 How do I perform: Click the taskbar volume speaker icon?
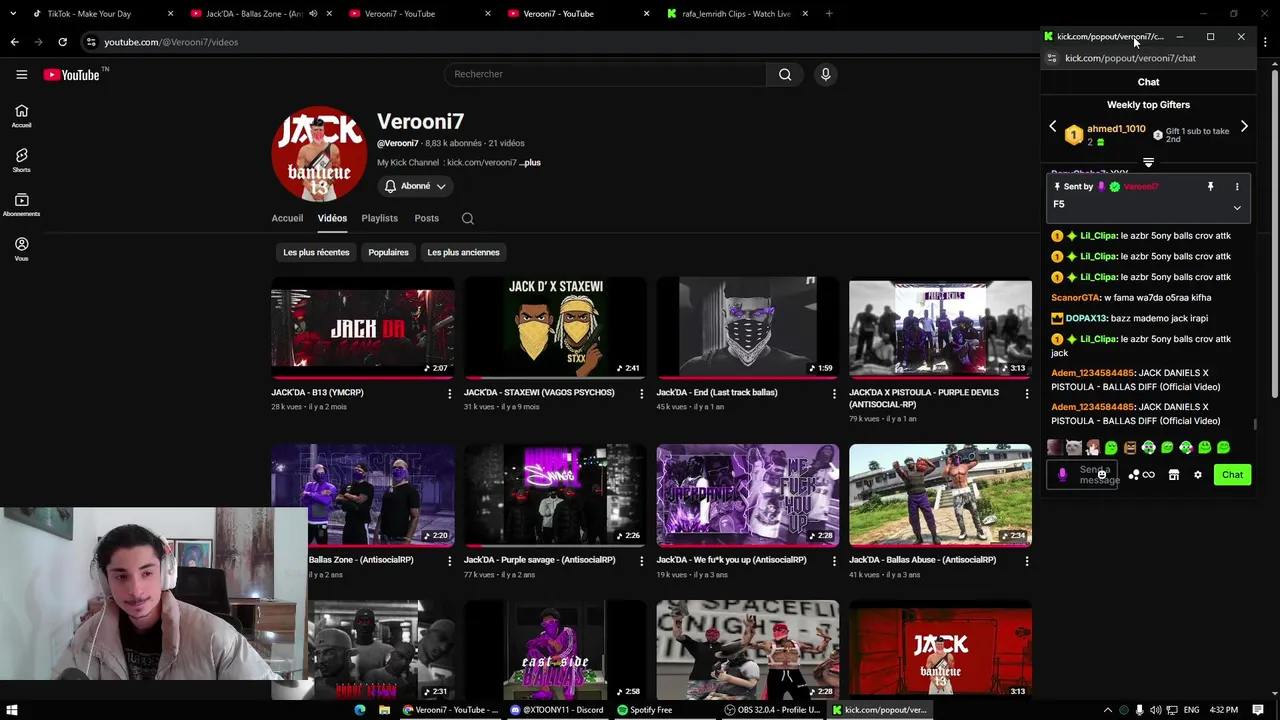point(1157,710)
